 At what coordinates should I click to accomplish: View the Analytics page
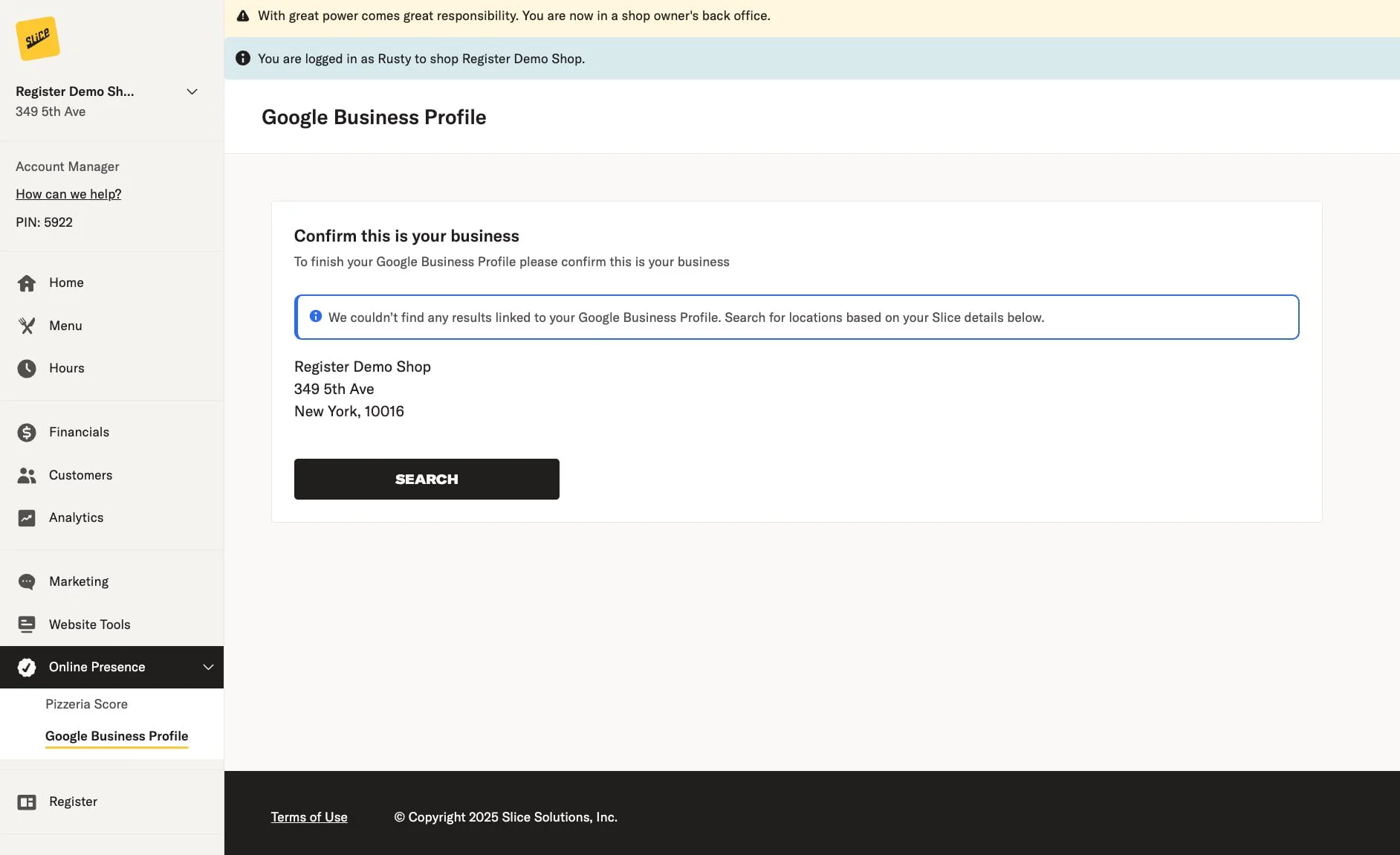pyautogui.click(x=111, y=517)
